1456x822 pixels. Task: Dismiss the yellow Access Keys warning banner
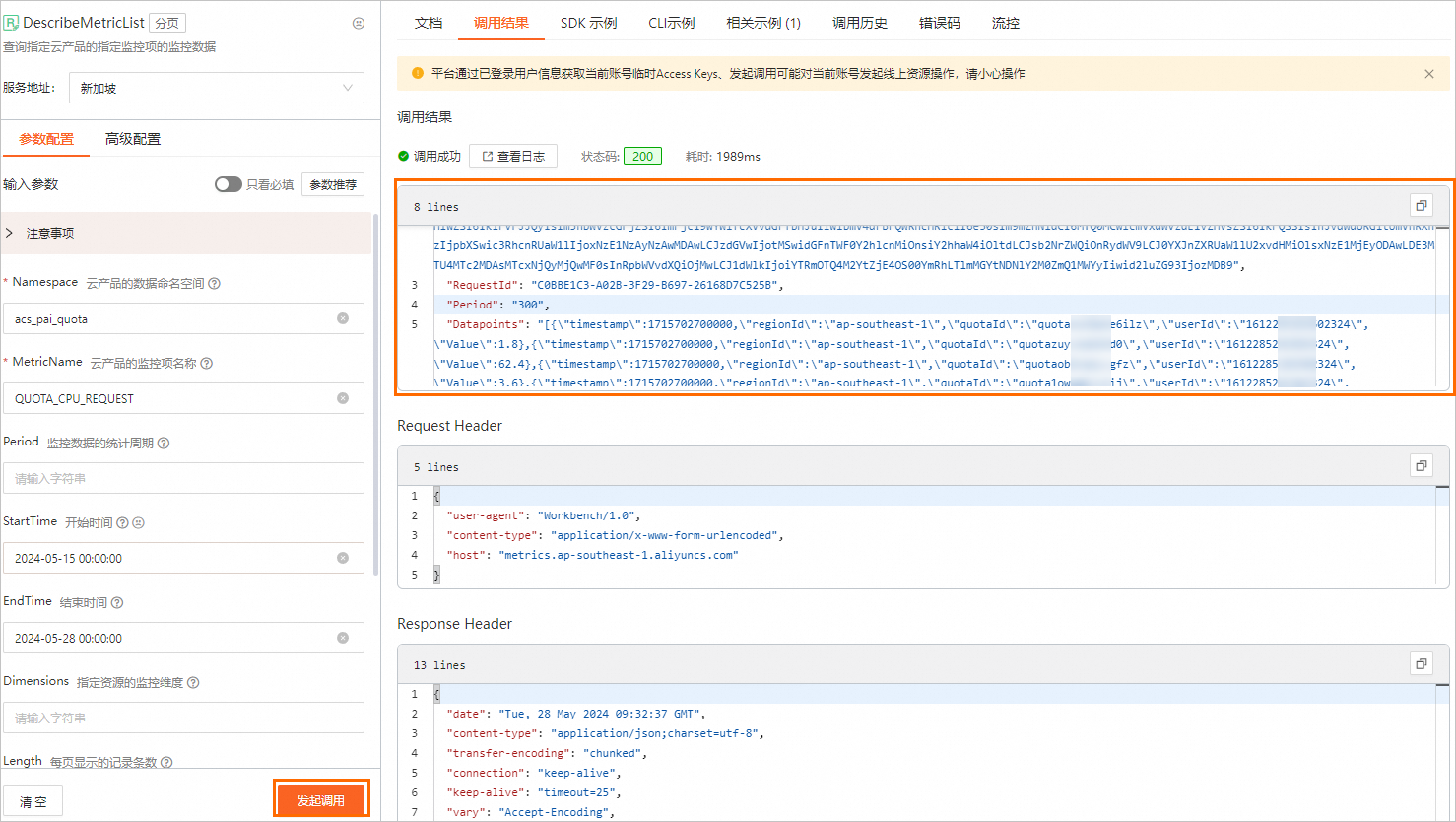pos(1429,74)
